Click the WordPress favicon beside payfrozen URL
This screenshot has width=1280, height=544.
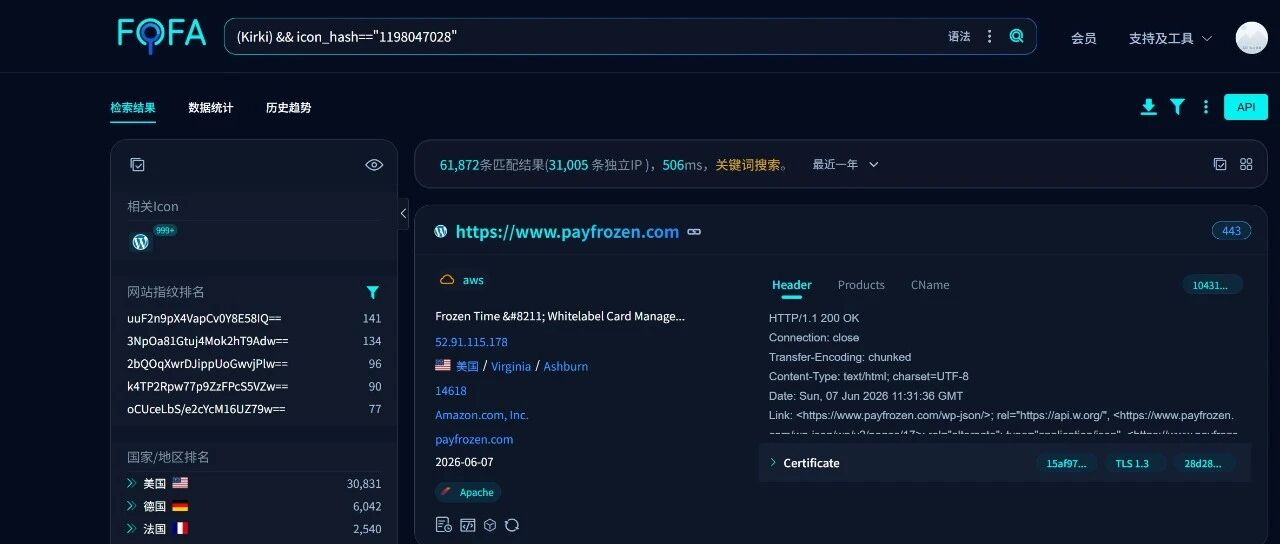(441, 231)
